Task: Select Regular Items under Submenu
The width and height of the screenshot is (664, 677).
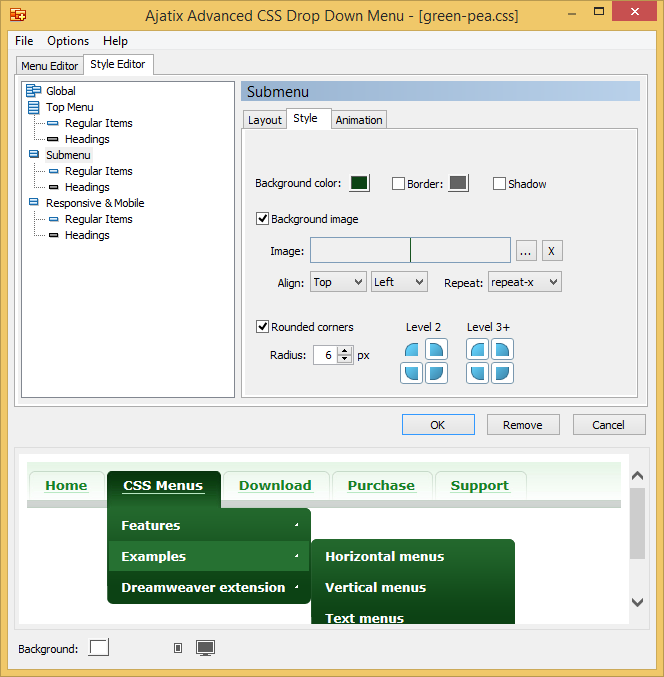Action: pos(98,171)
